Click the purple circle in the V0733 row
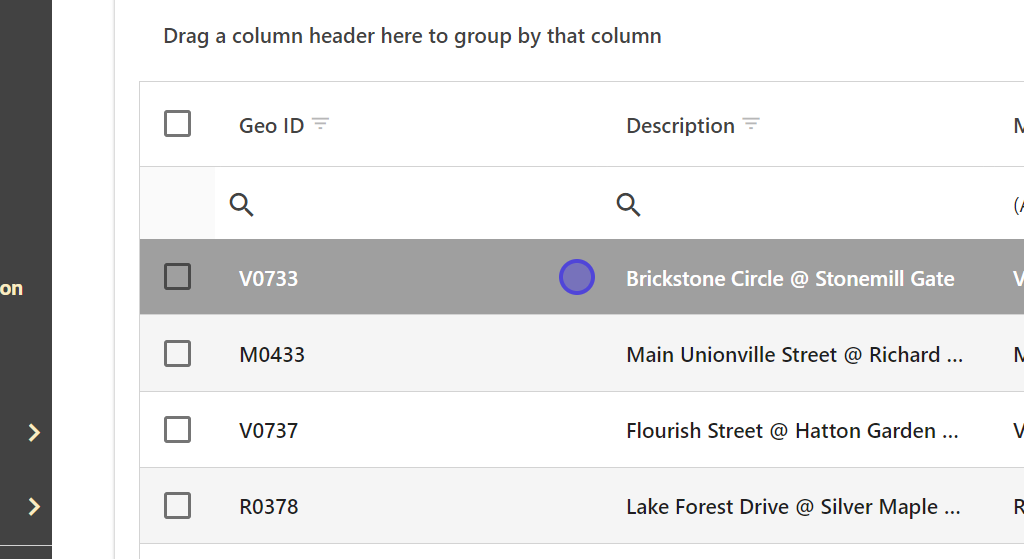 [577, 277]
